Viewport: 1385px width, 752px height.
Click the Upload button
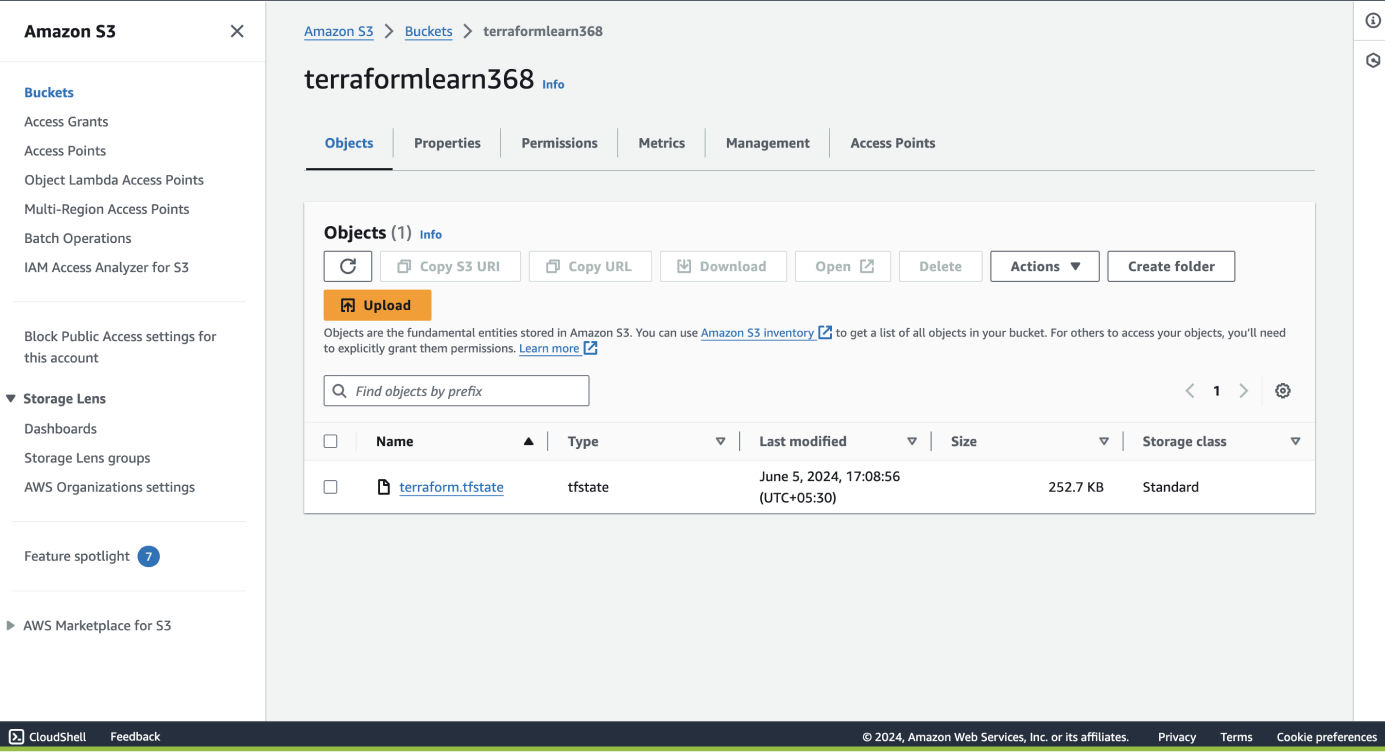tap(377, 305)
